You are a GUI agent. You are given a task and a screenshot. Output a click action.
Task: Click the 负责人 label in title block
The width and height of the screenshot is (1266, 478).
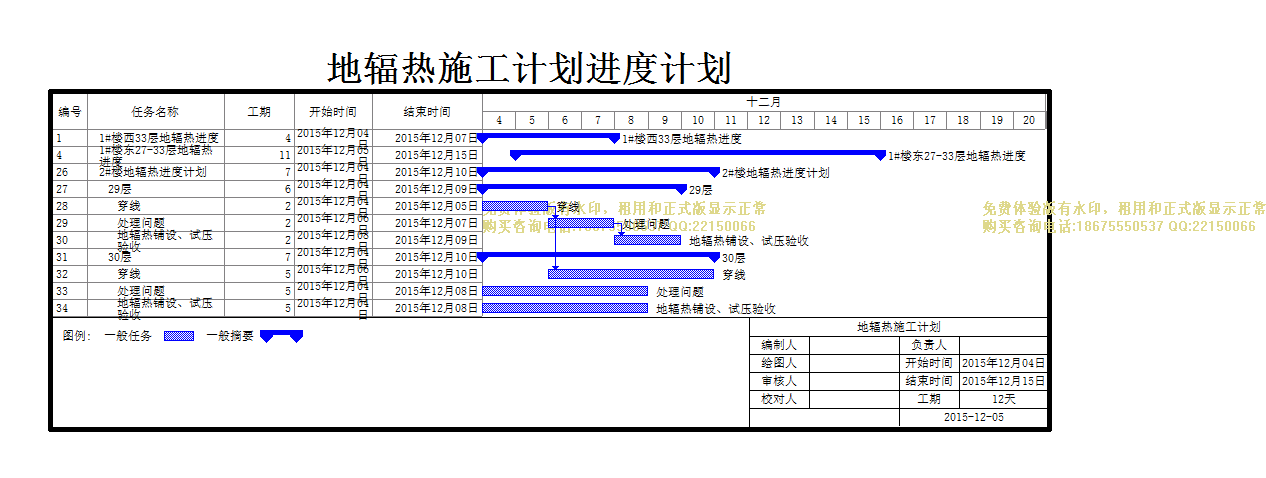[x=929, y=344]
